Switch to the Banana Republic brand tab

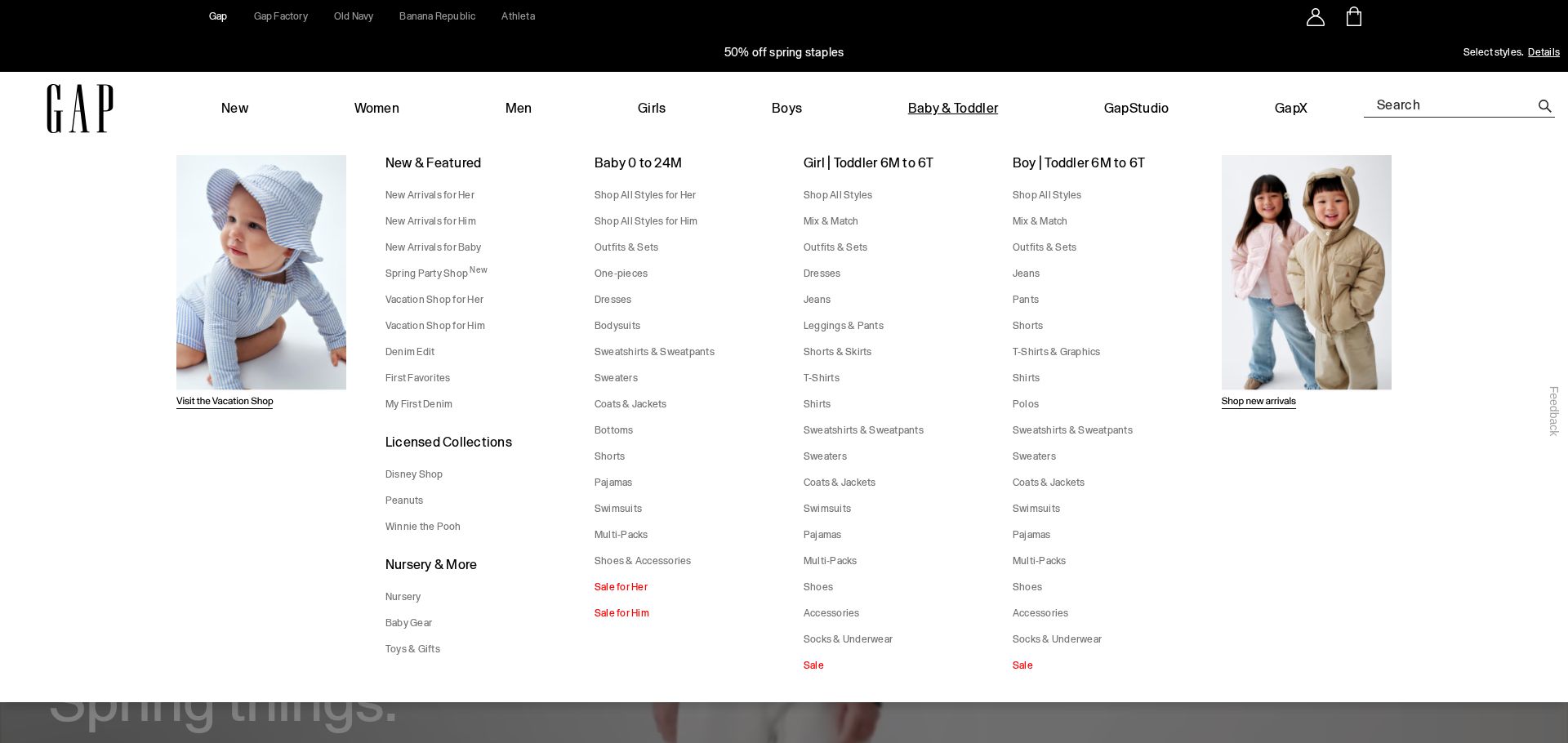click(437, 16)
